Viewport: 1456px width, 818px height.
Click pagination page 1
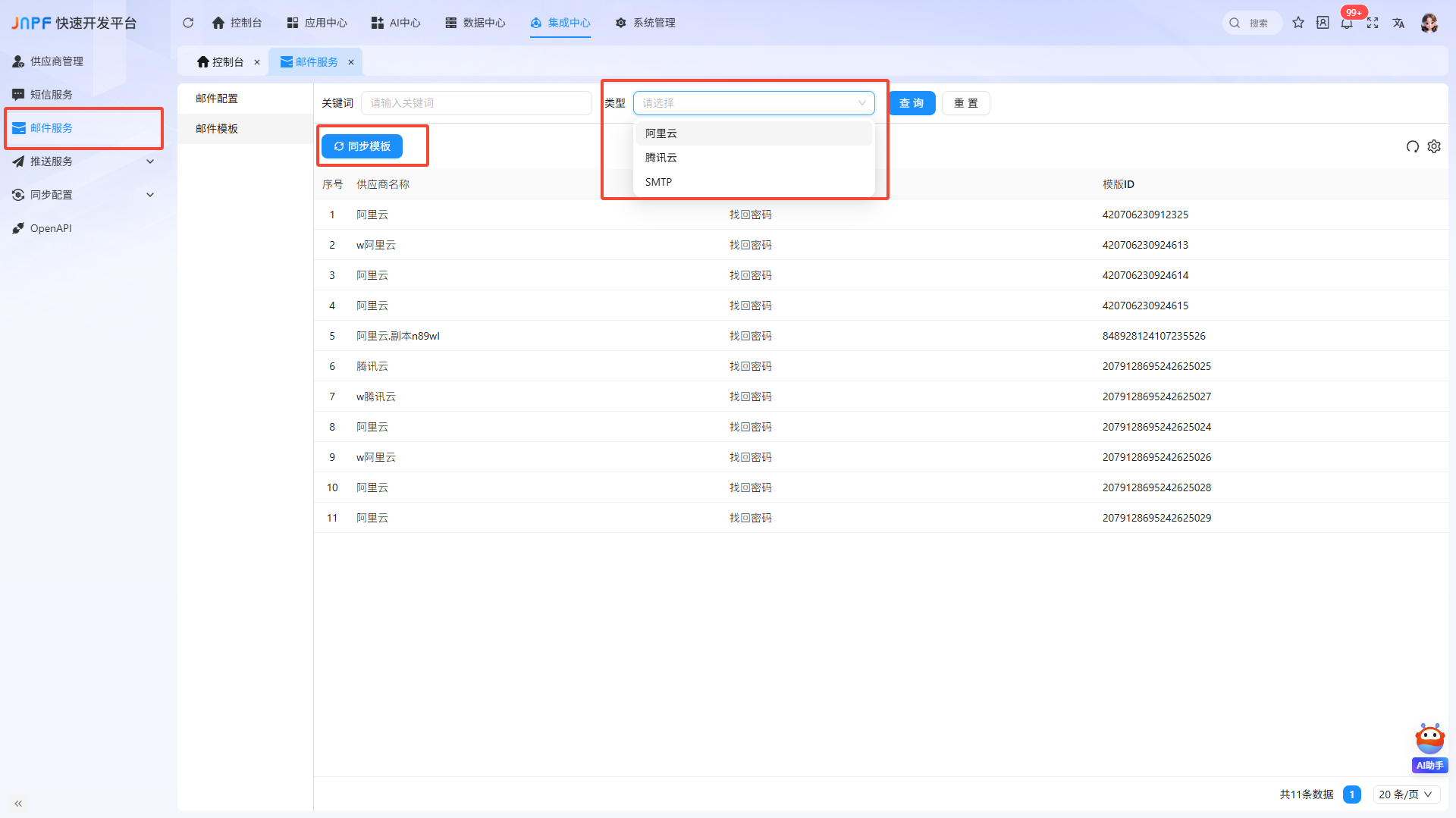pos(1351,794)
